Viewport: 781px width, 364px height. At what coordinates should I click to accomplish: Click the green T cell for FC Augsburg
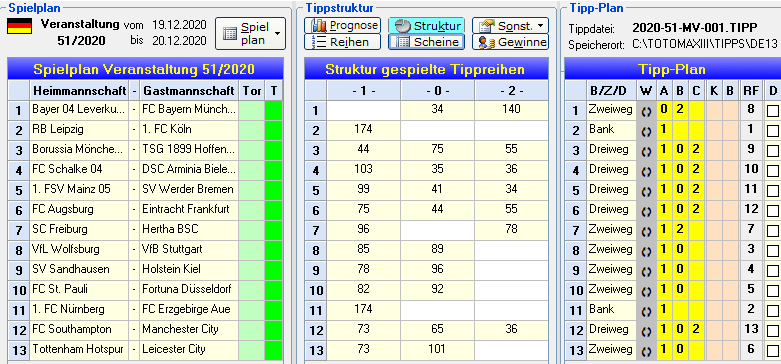click(273, 210)
